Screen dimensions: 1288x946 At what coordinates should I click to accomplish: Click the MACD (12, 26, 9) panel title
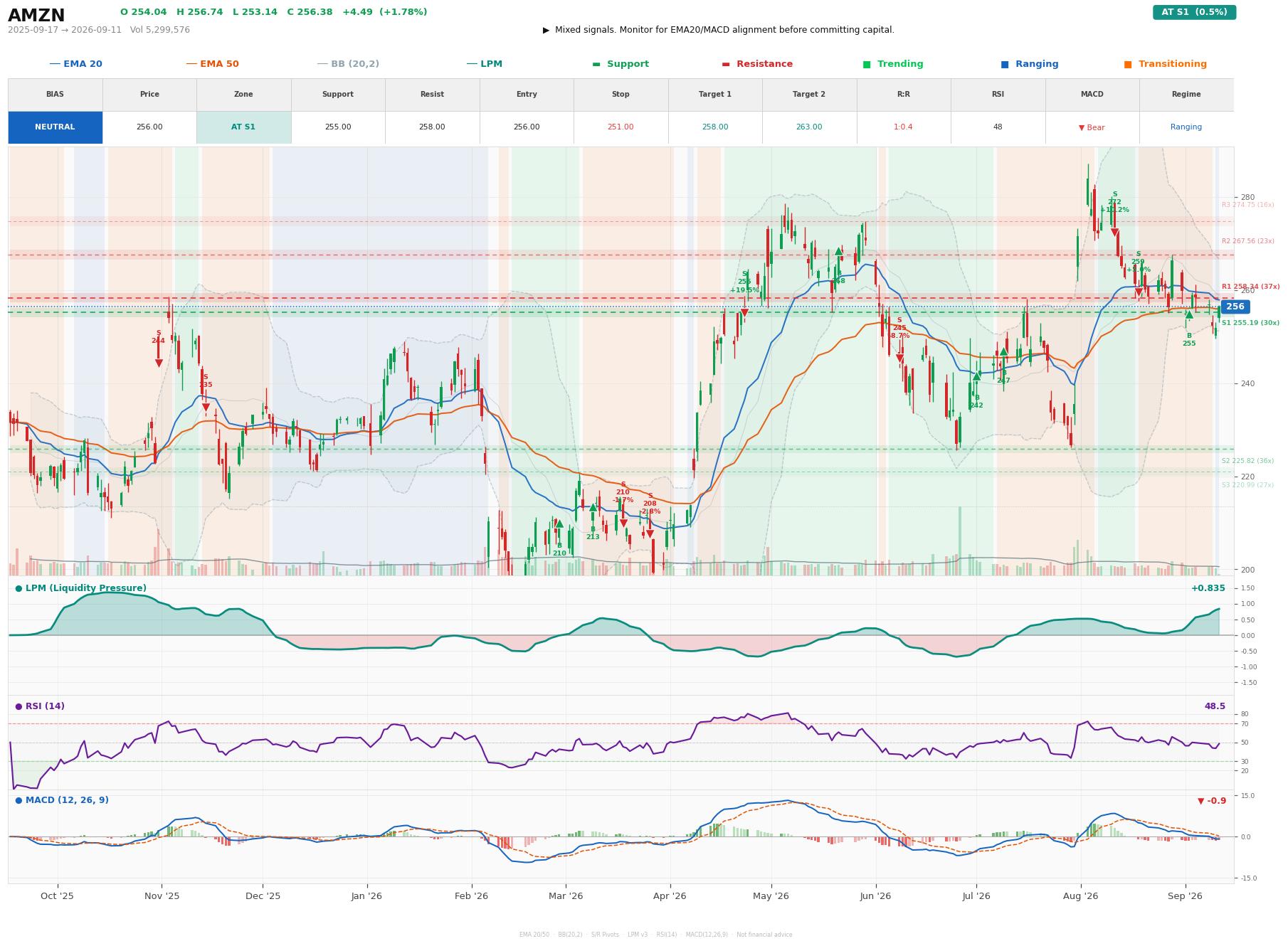[62, 800]
